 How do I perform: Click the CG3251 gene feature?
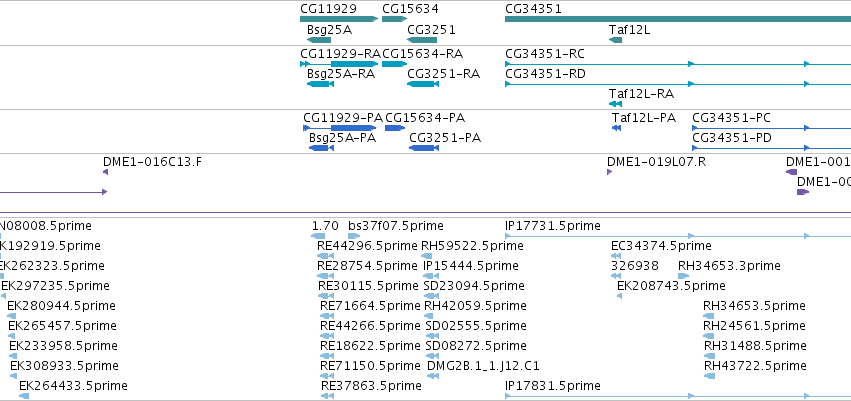pos(422,40)
